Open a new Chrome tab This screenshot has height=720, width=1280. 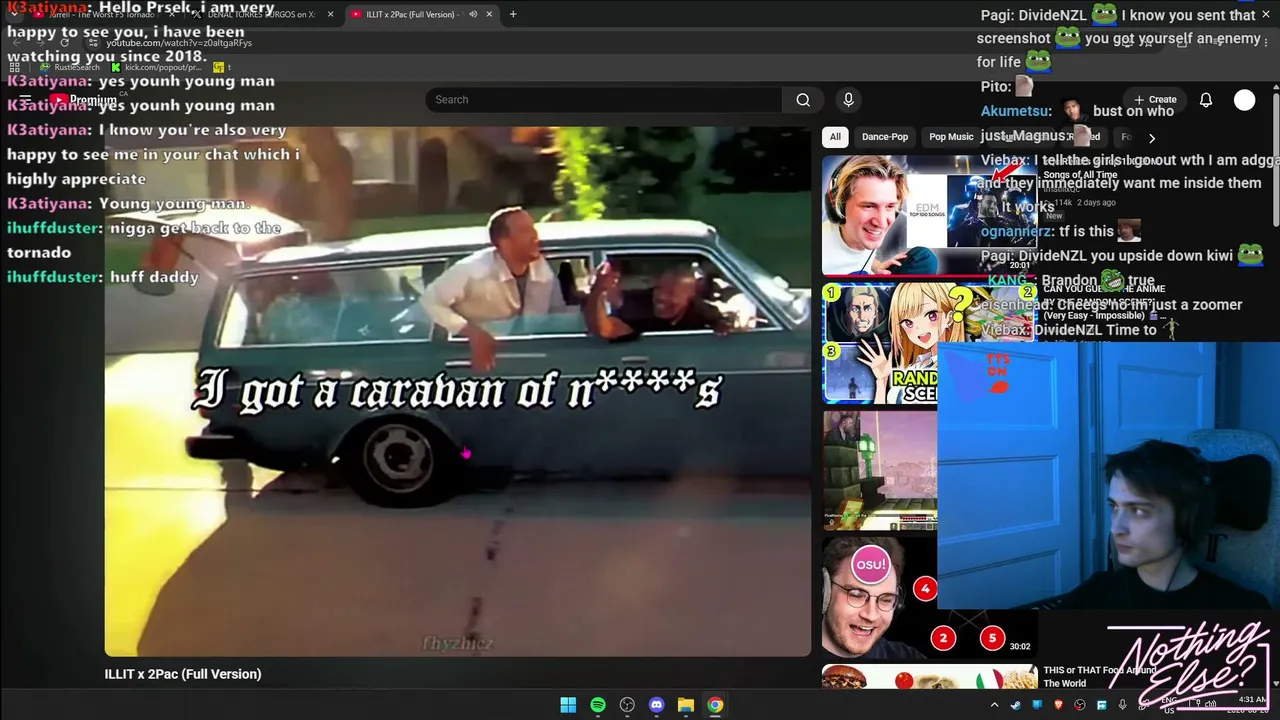point(513,14)
